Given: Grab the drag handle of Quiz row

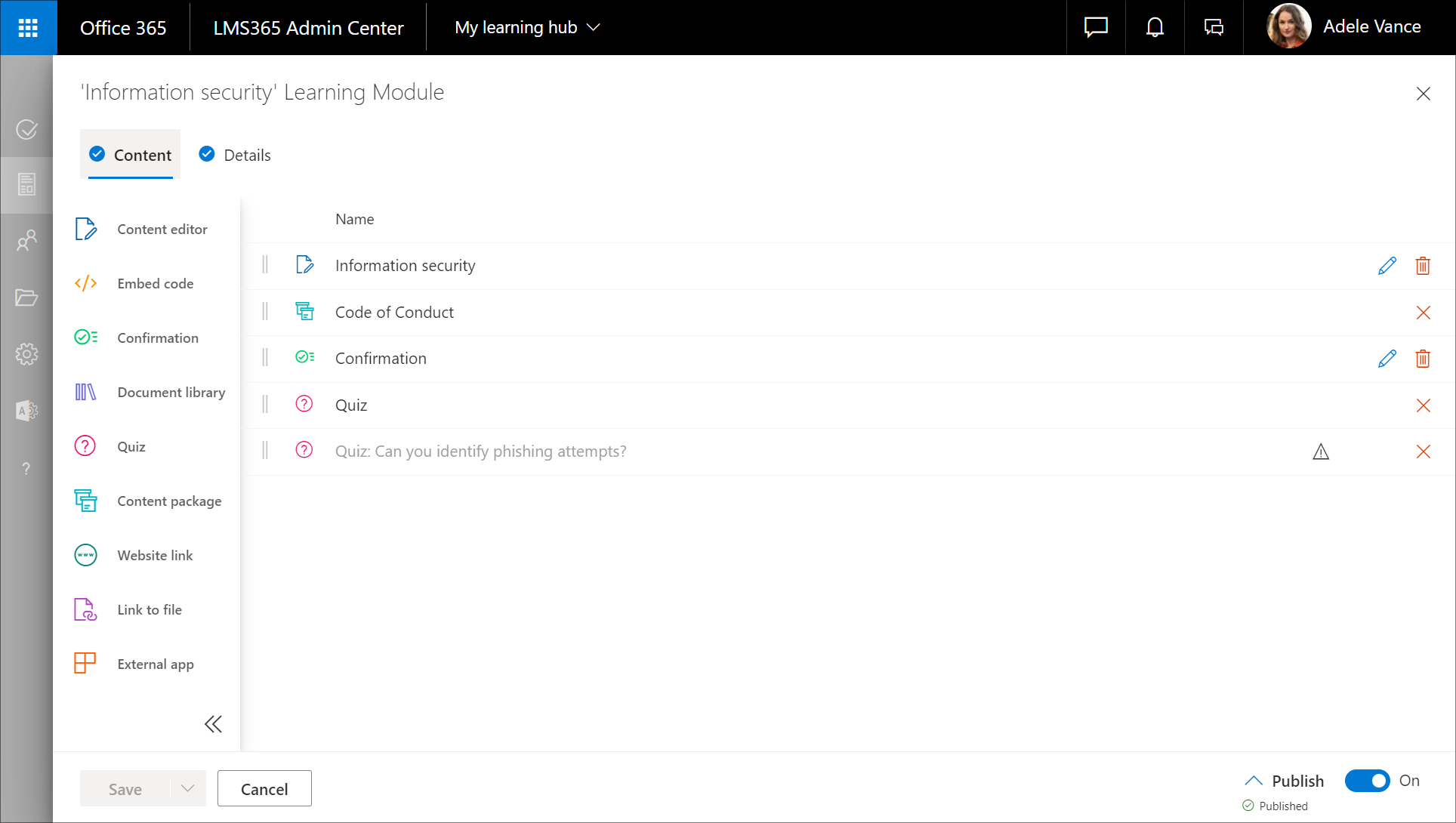Looking at the screenshot, I should 265,405.
